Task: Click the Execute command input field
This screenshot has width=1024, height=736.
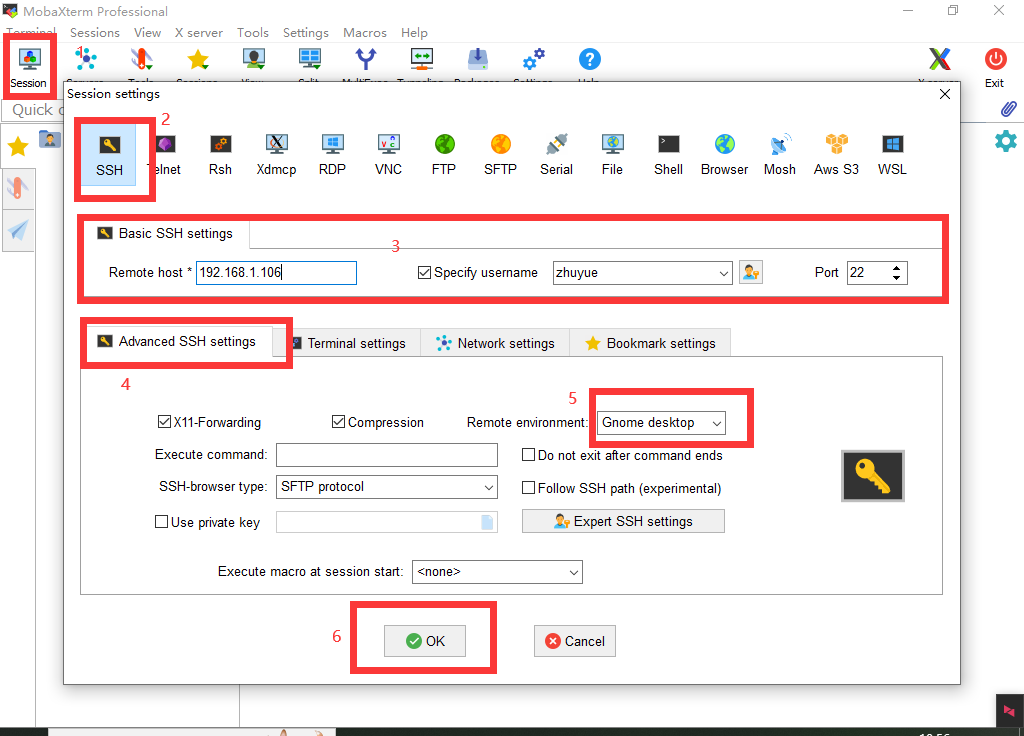Action: [x=387, y=455]
